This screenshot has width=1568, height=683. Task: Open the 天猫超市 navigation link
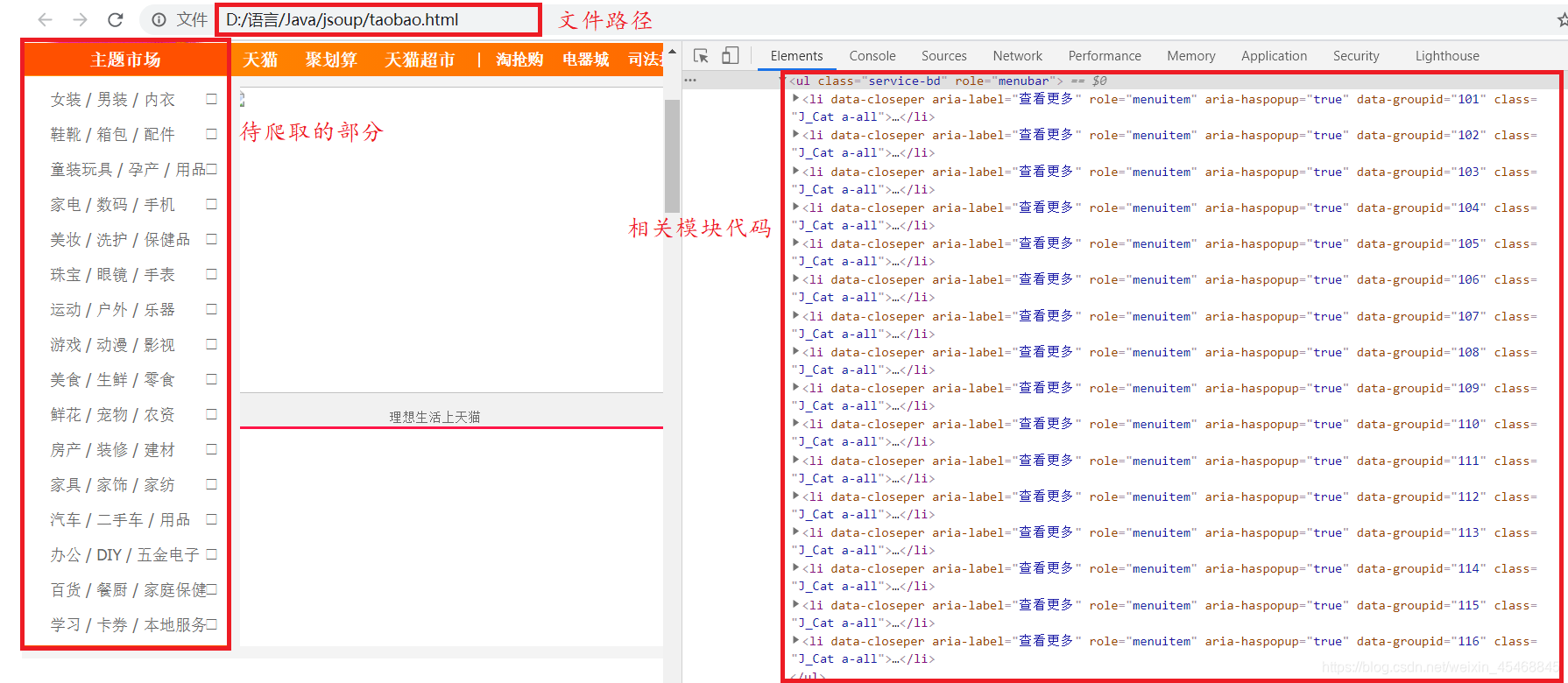point(420,60)
